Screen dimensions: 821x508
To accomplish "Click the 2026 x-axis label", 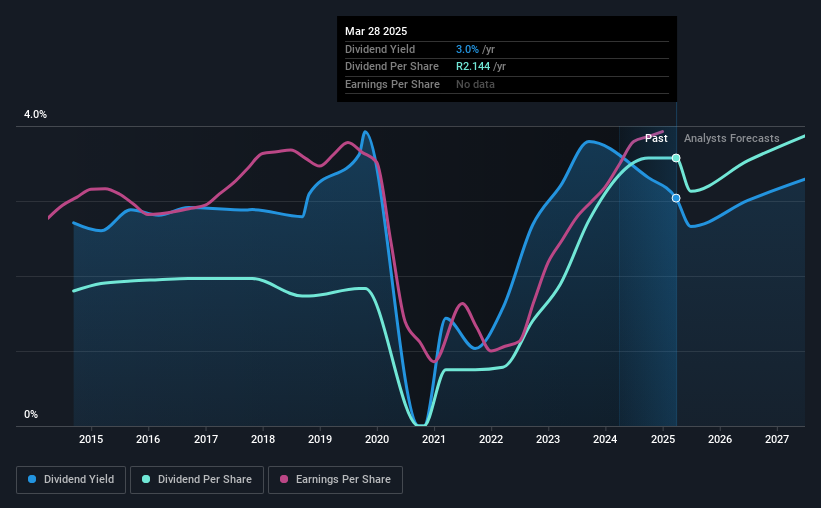I will [720, 439].
